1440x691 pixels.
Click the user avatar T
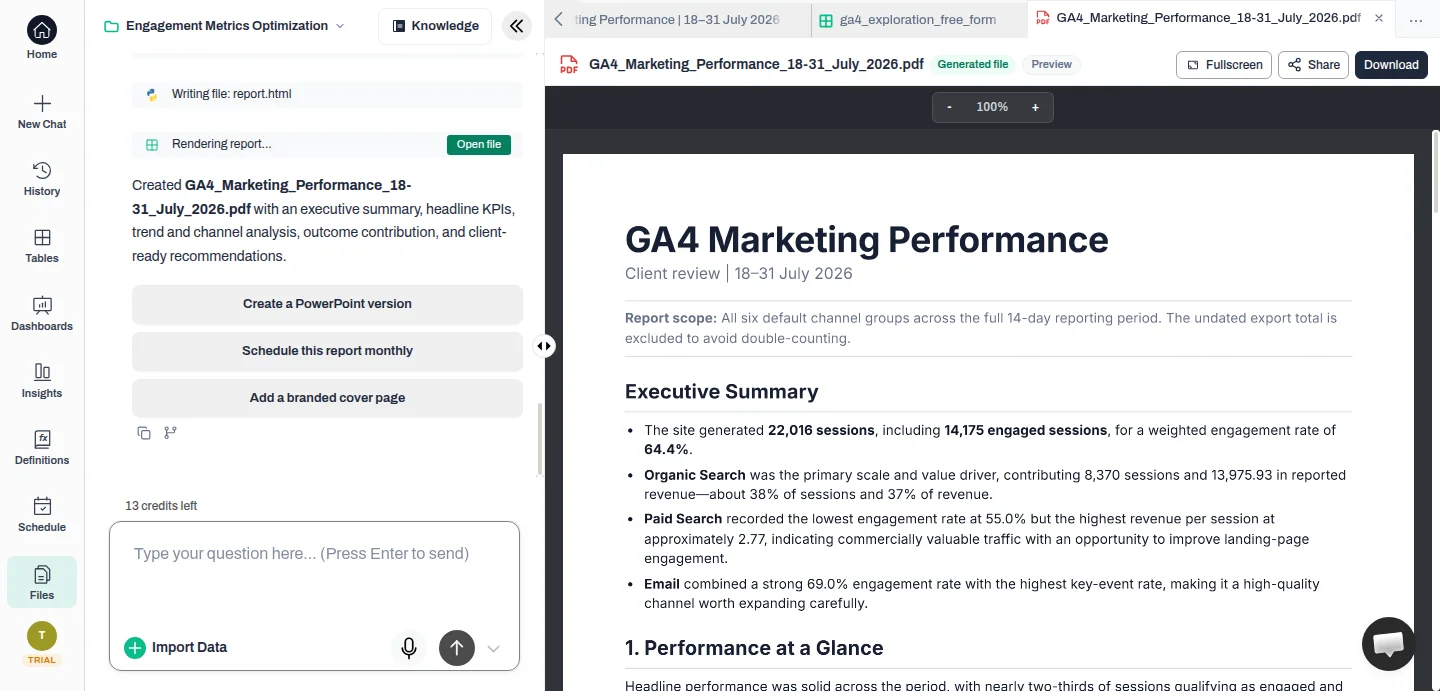click(x=42, y=635)
